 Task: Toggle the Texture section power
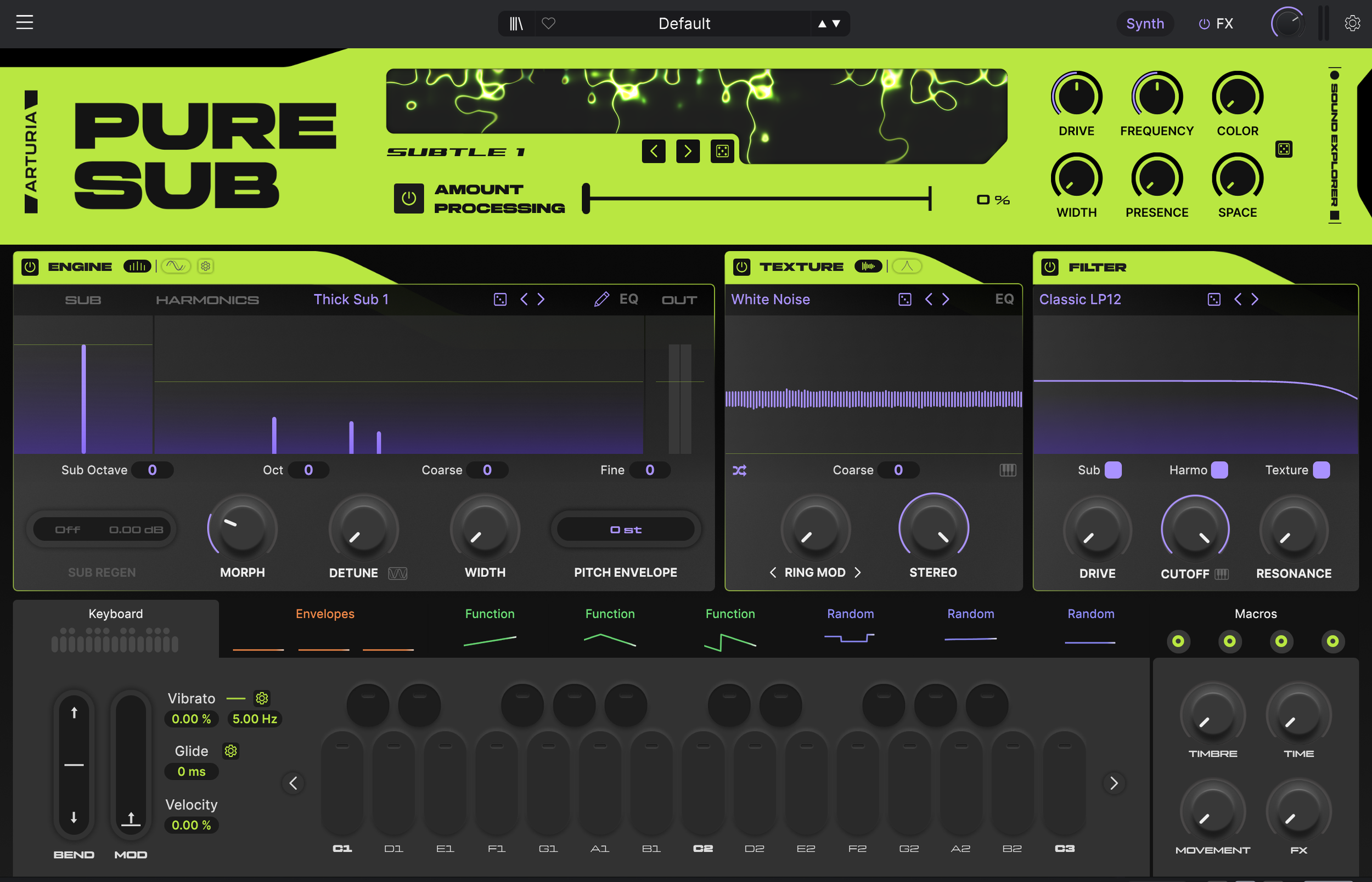[x=742, y=267]
